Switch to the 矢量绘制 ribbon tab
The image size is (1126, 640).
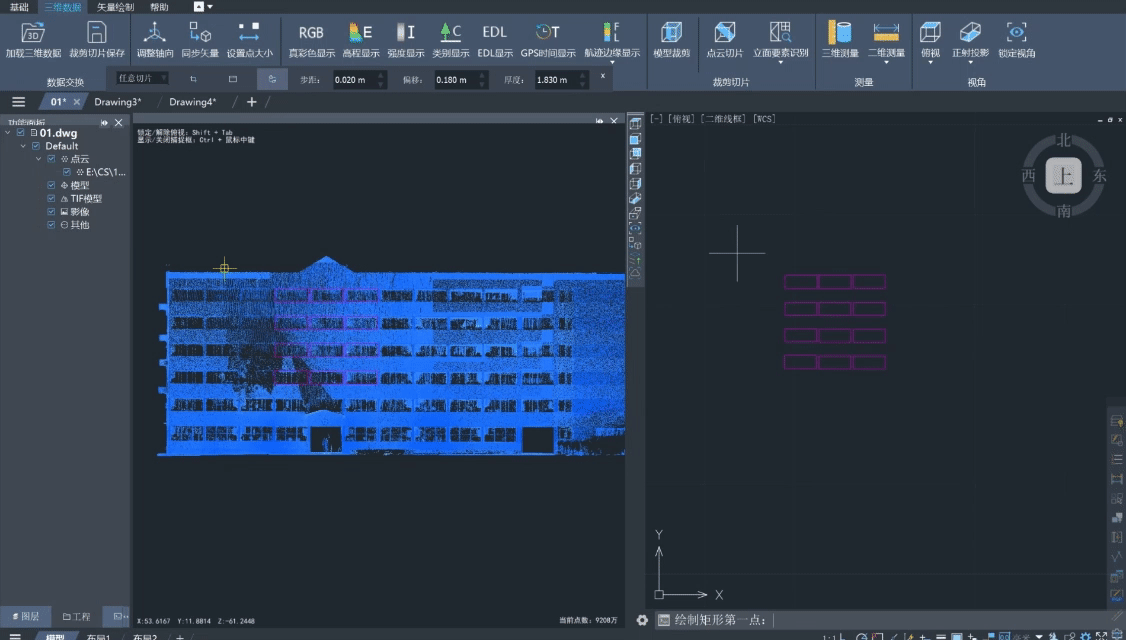click(x=115, y=7)
